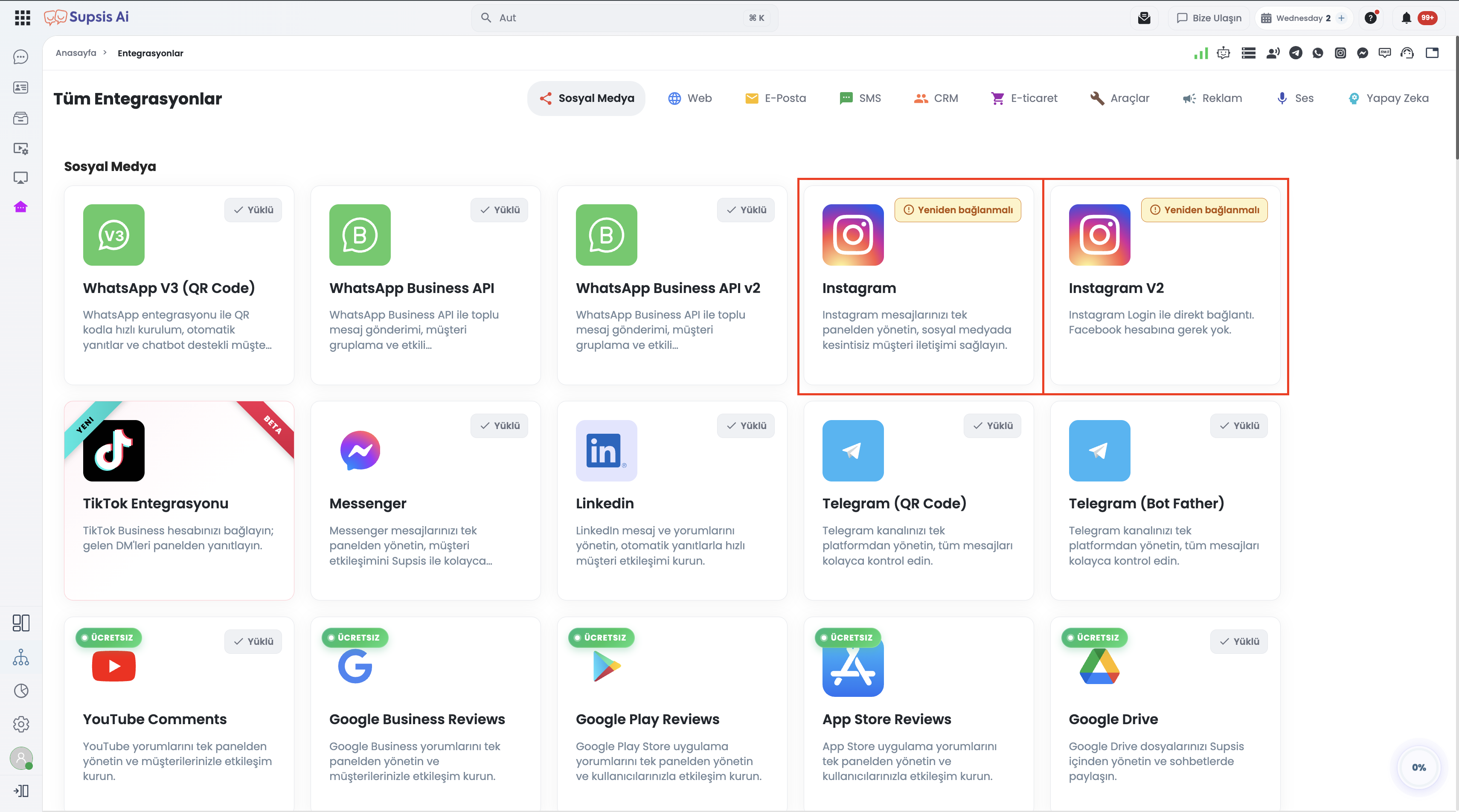1459x812 pixels.
Task: Click the bot status icon
Action: (1224, 52)
